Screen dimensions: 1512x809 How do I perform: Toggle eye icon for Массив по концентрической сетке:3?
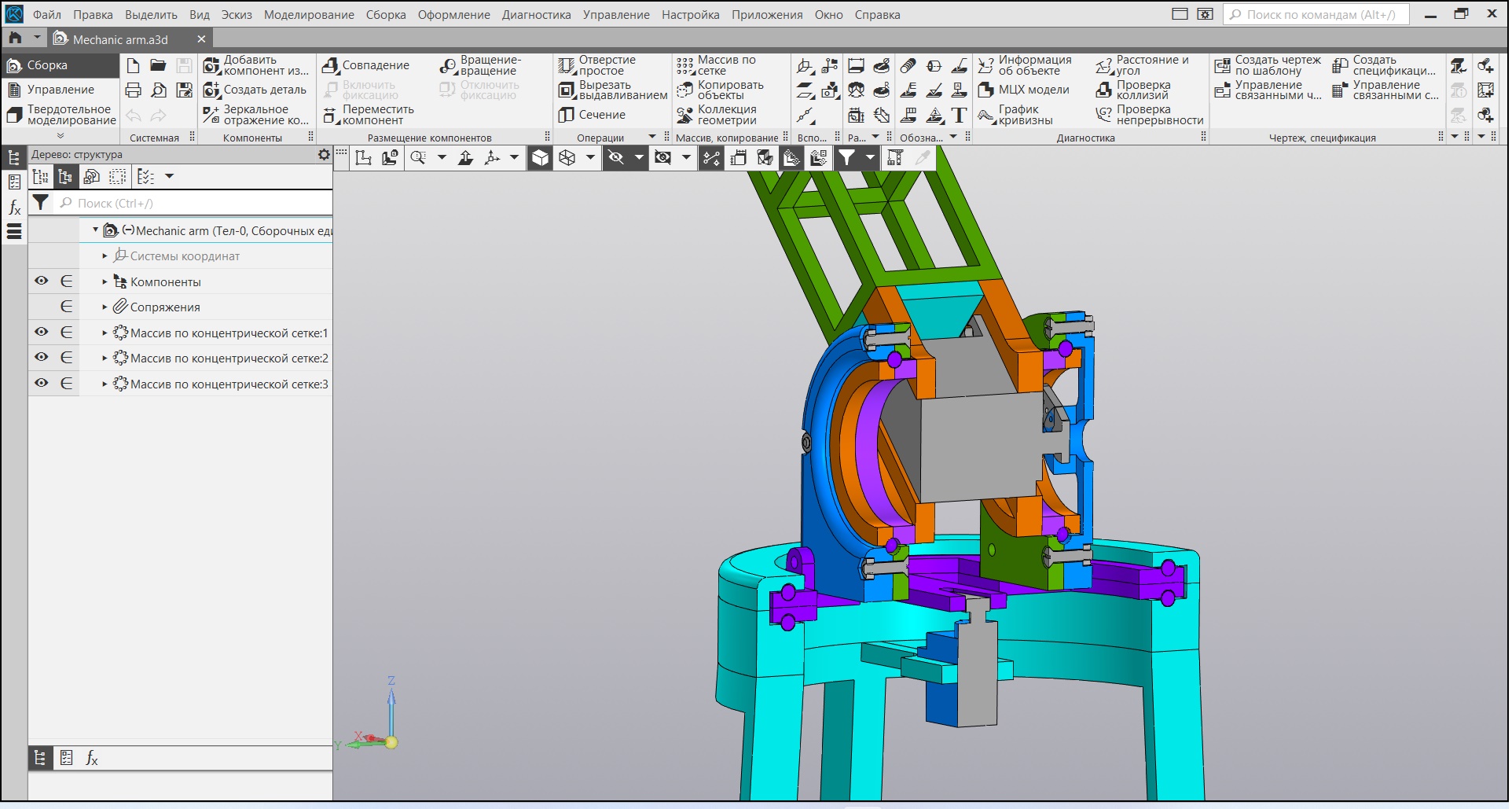tap(42, 384)
